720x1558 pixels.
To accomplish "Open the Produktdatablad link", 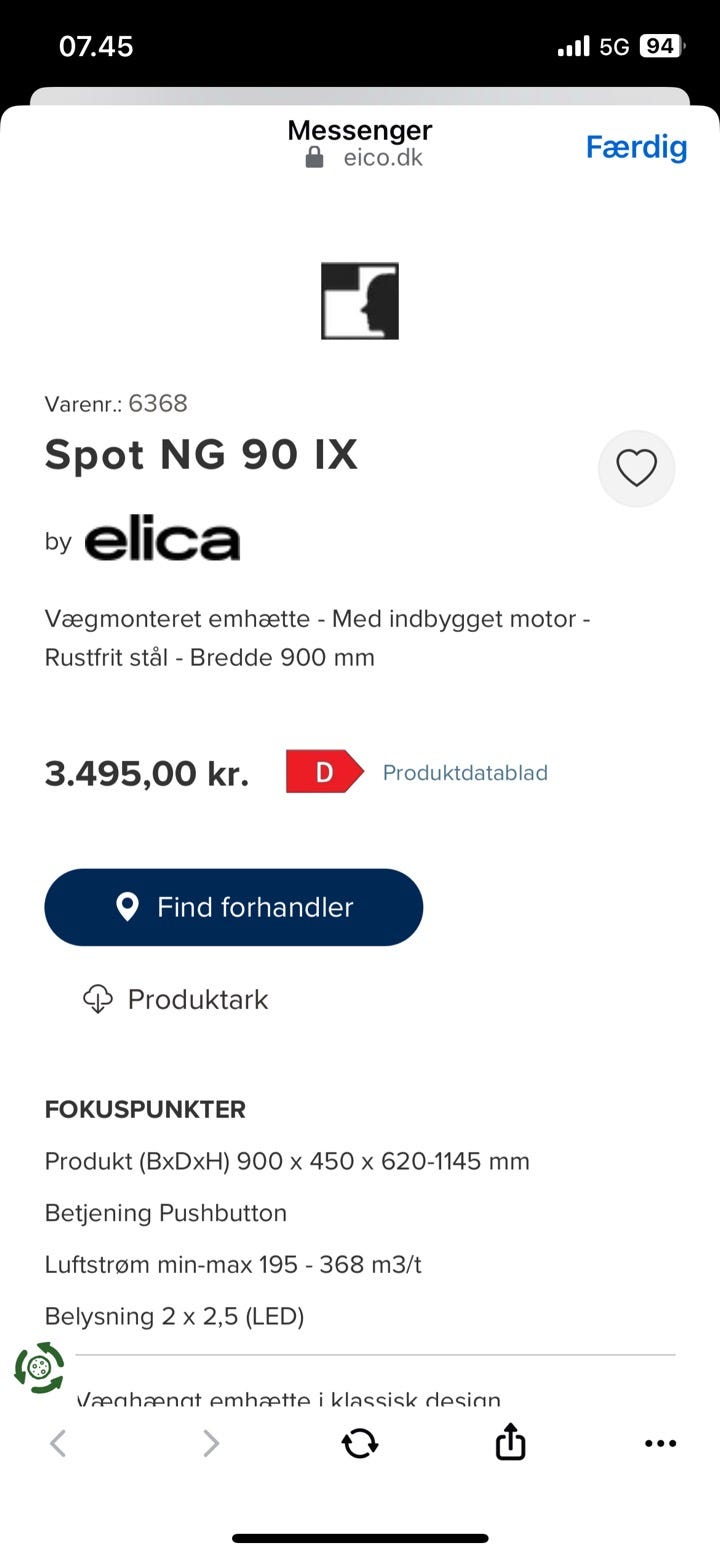I will click(465, 773).
